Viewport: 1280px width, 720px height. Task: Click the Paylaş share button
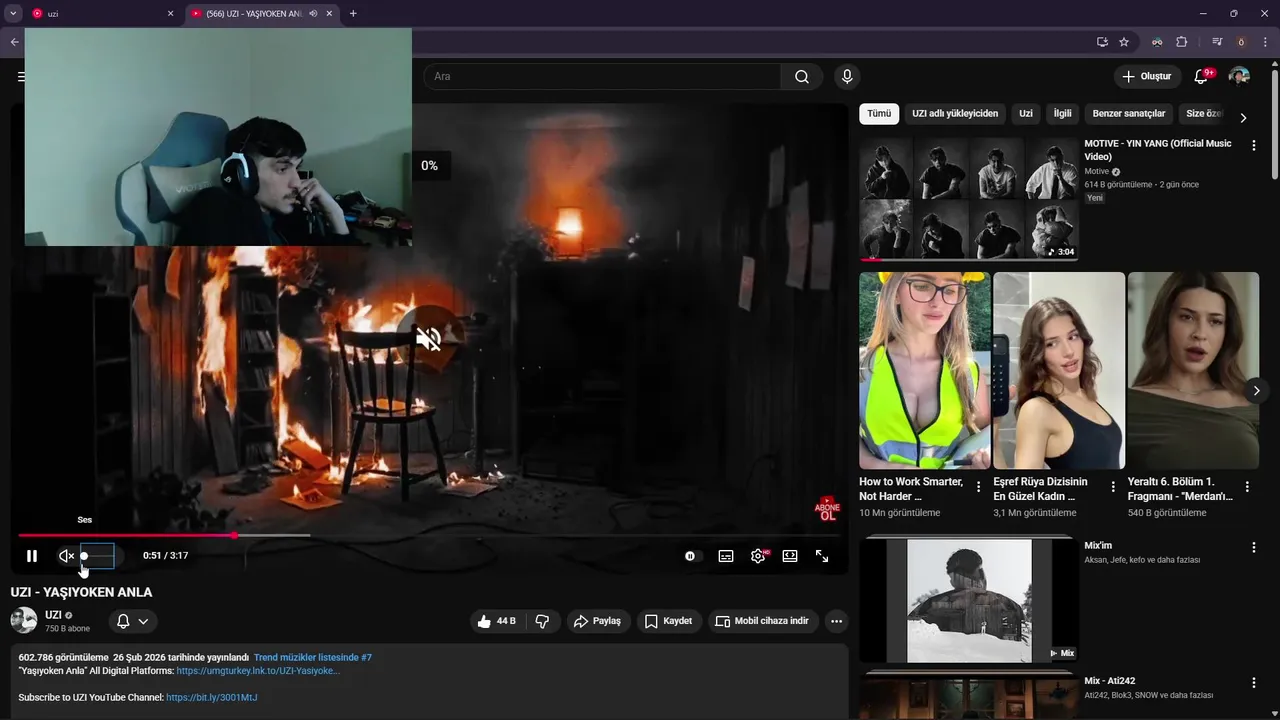[x=599, y=621]
